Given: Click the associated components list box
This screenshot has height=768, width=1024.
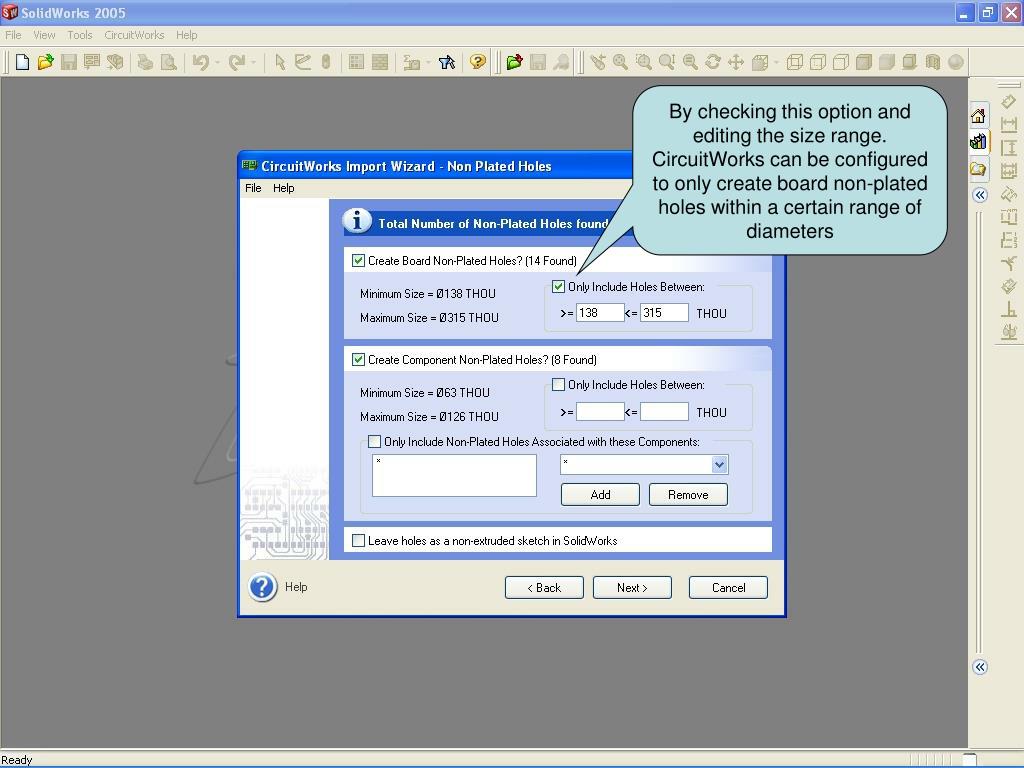Looking at the screenshot, I should [455, 475].
